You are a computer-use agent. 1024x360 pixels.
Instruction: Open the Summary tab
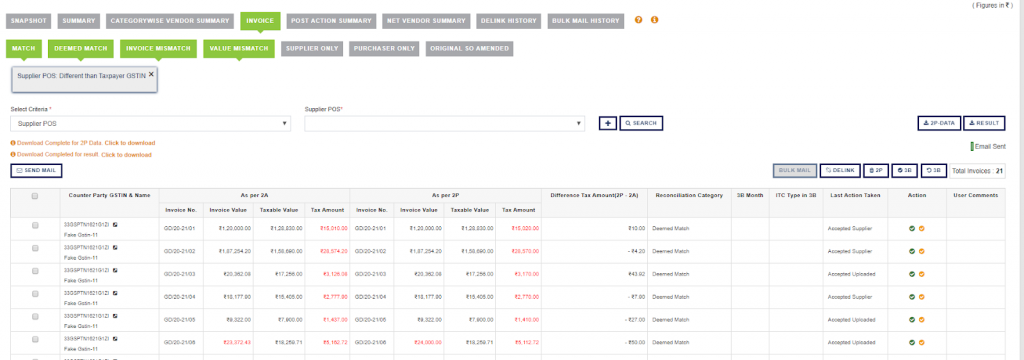tap(79, 21)
